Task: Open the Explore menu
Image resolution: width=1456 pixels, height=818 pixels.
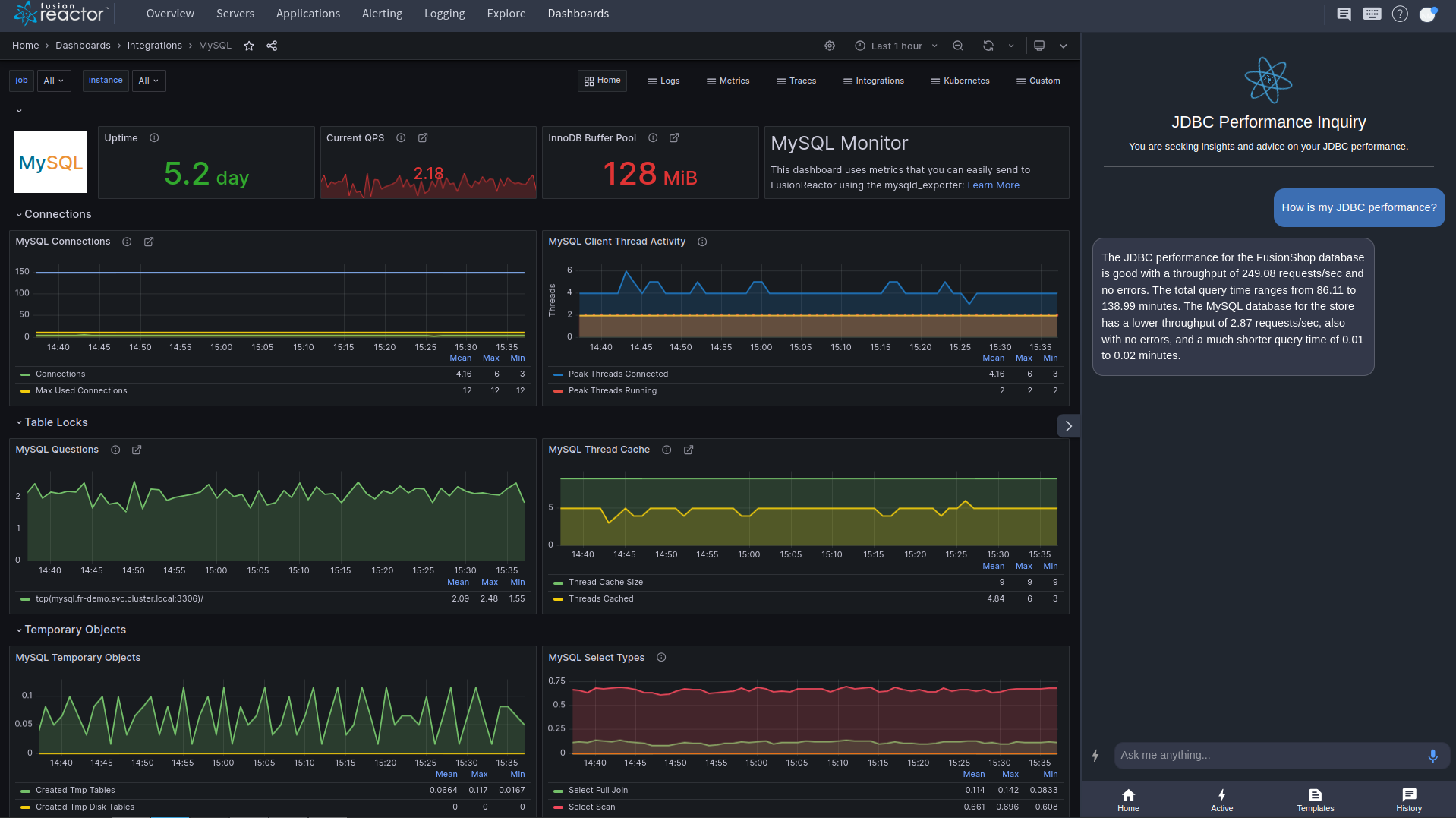Action: click(506, 14)
